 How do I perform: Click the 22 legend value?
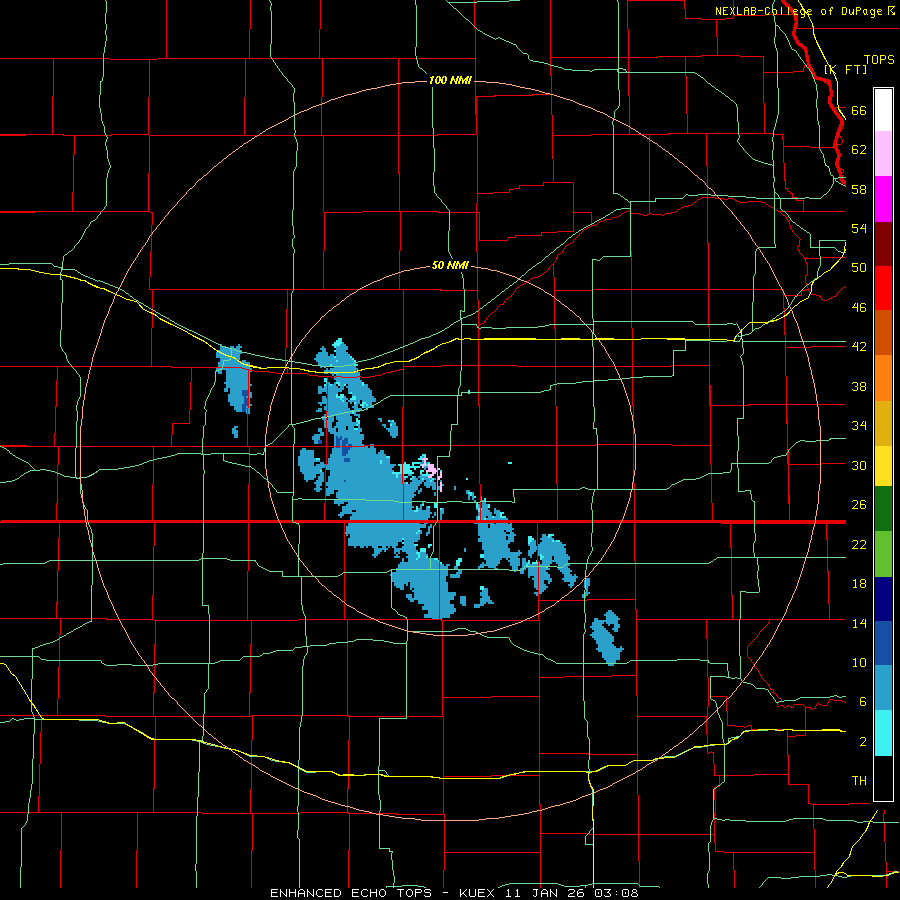859,545
